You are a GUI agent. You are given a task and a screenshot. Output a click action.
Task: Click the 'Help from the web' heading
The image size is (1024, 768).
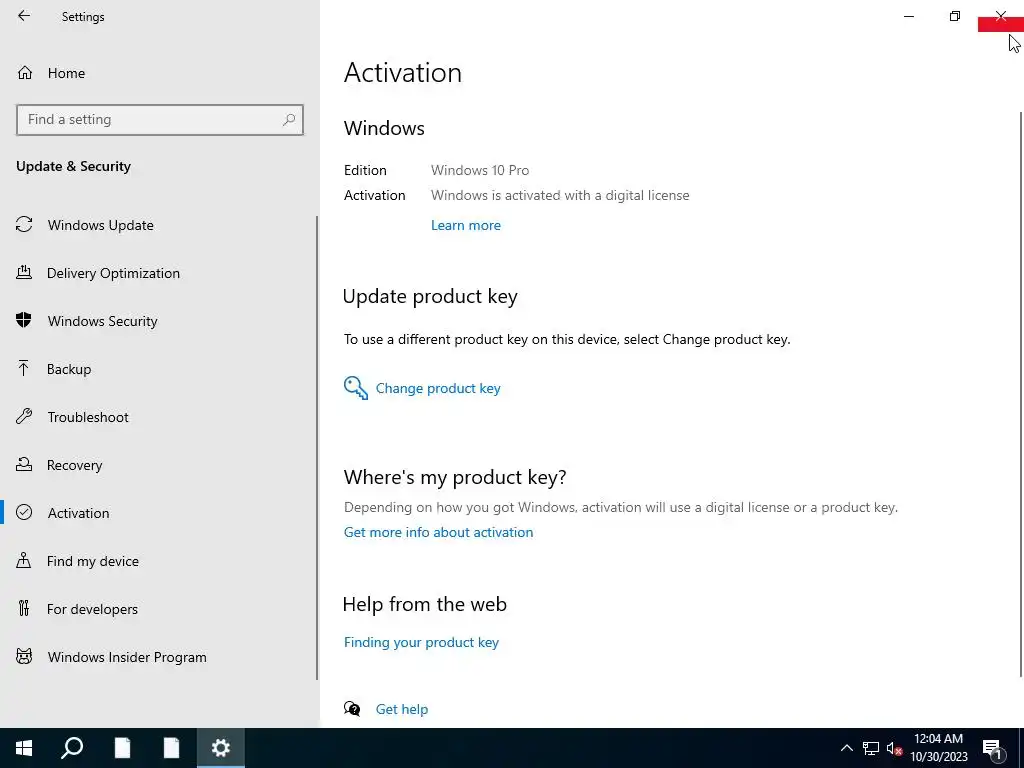point(424,604)
